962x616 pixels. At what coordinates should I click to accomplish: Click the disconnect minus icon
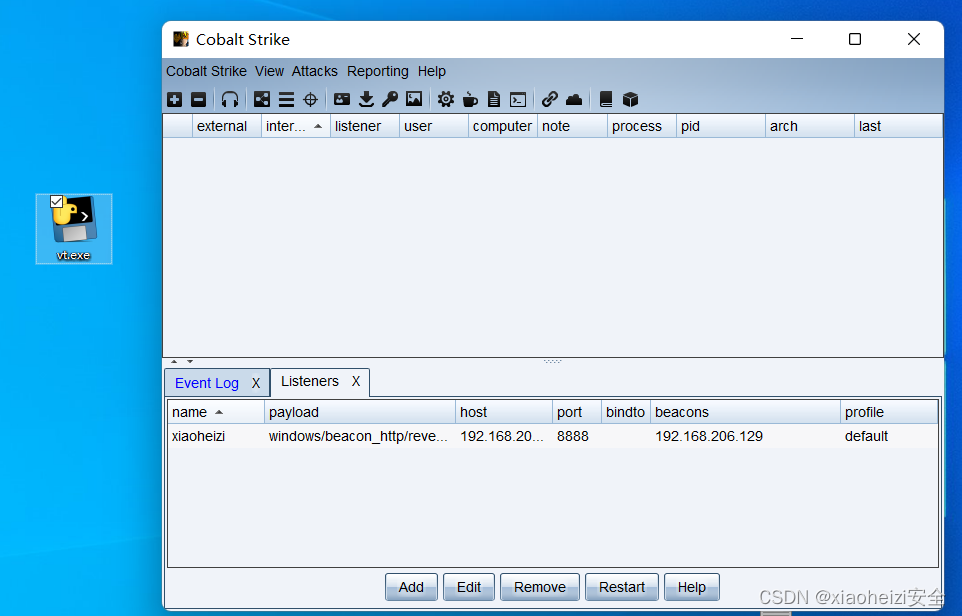point(198,99)
